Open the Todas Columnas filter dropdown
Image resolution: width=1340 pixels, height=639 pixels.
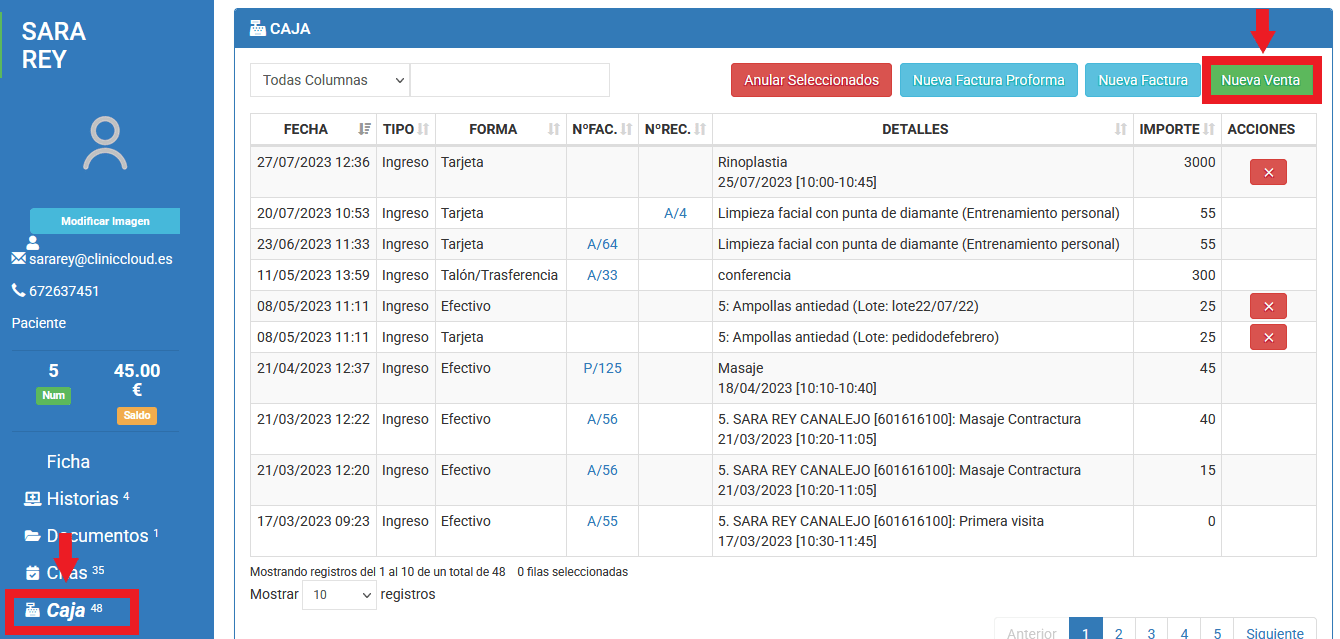[330, 80]
